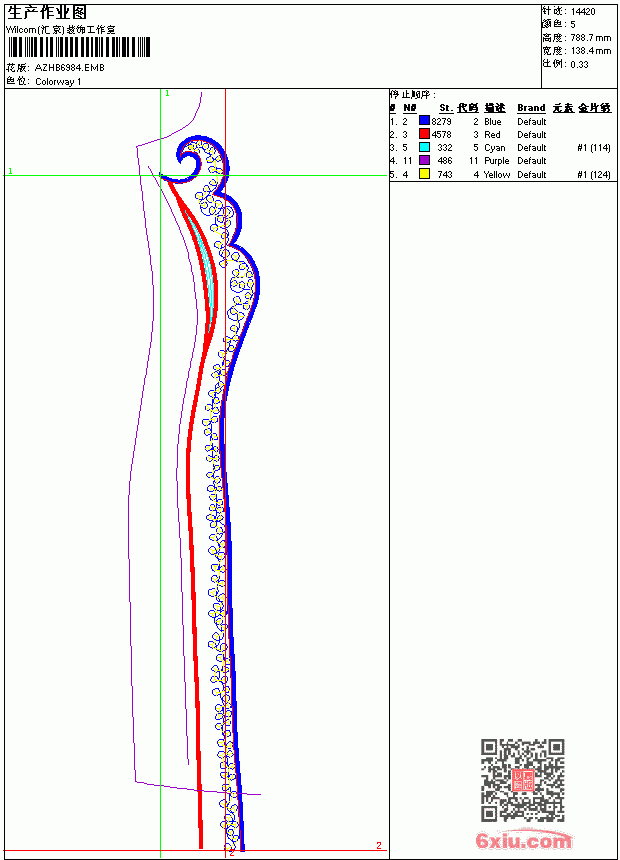Click the 788.7 mm height value
This screenshot has height=860, width=620.
pyautogui.click(x=591, y=38)
